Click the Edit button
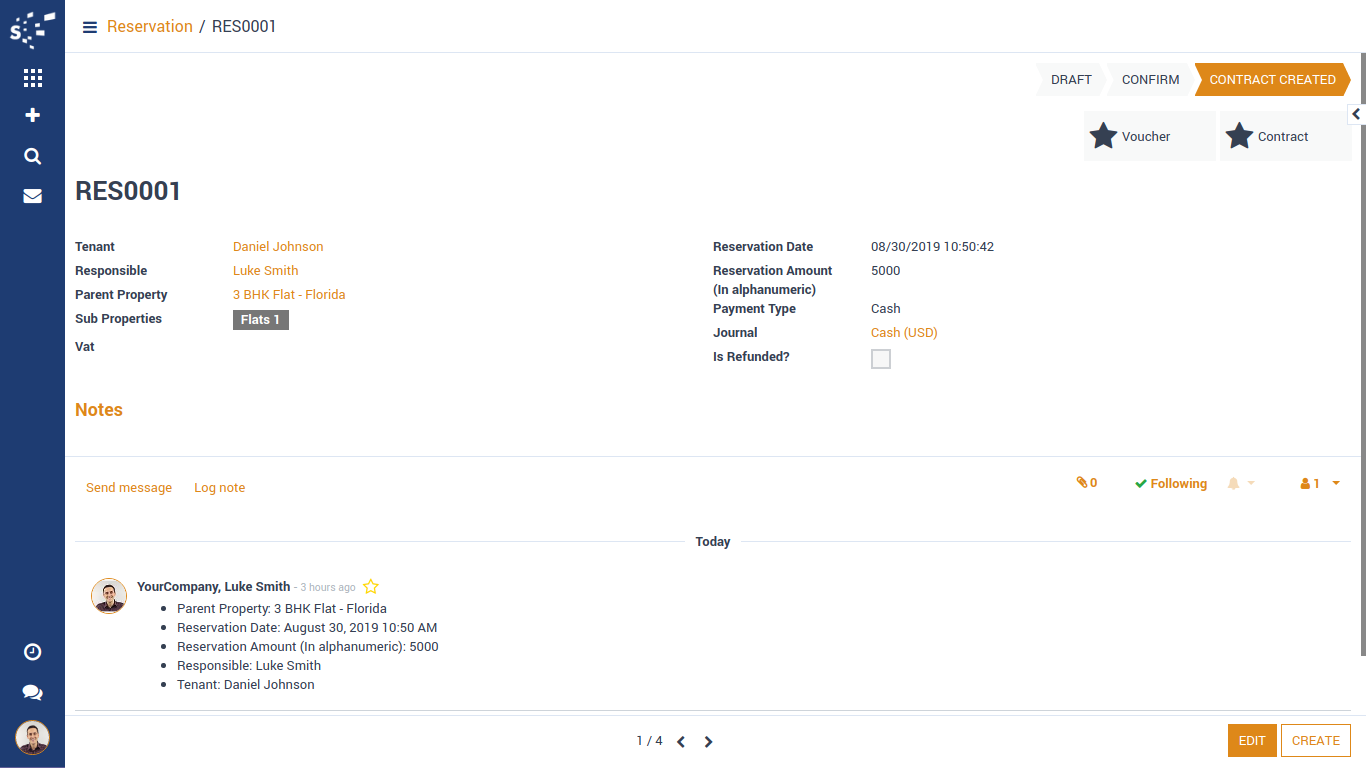1366x768 pixels. click(x=1252, y=741)
